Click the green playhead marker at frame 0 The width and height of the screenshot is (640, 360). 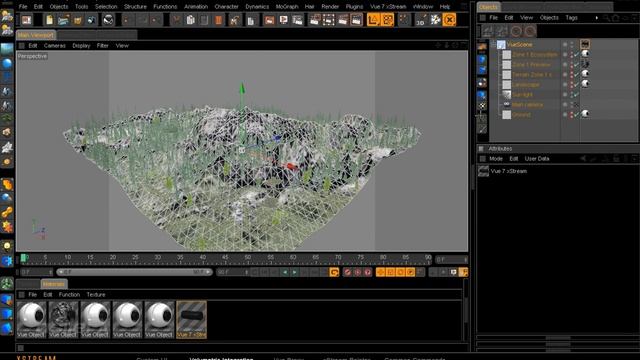point(24,258)
